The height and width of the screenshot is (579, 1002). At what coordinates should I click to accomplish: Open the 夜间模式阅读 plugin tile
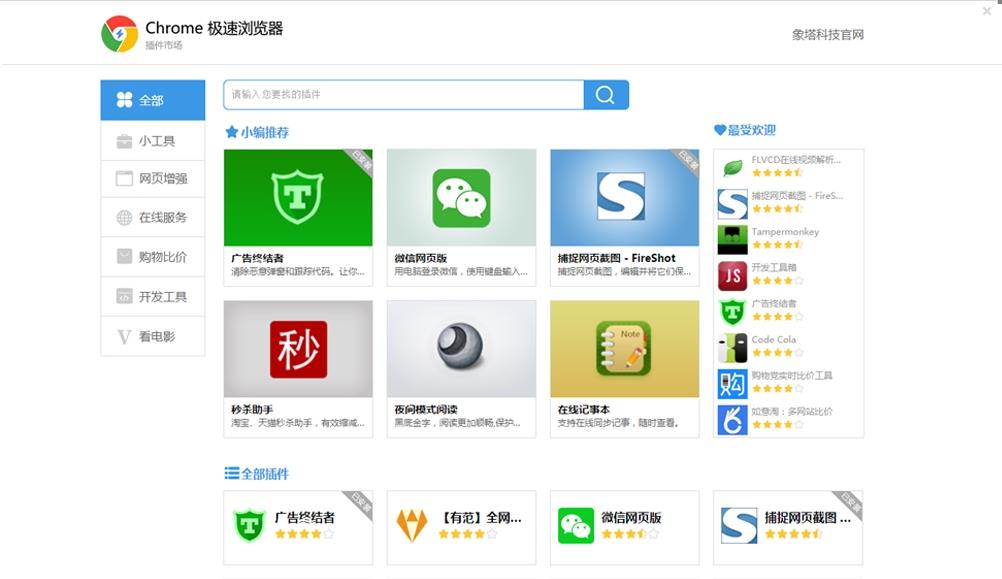point(461,349)
